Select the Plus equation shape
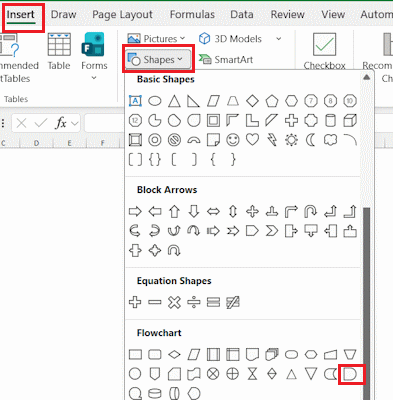 point(135,302)
